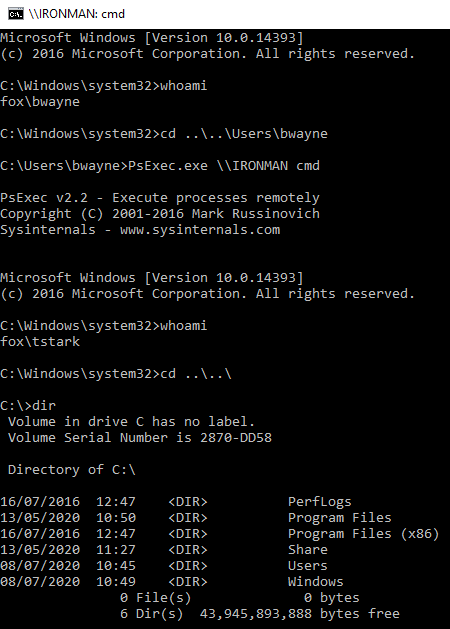This screenshot has height=629, width=450.
Task: Click the PsExec.exe \\IRONMAN cmd command
Action: (x=224, y=166)
